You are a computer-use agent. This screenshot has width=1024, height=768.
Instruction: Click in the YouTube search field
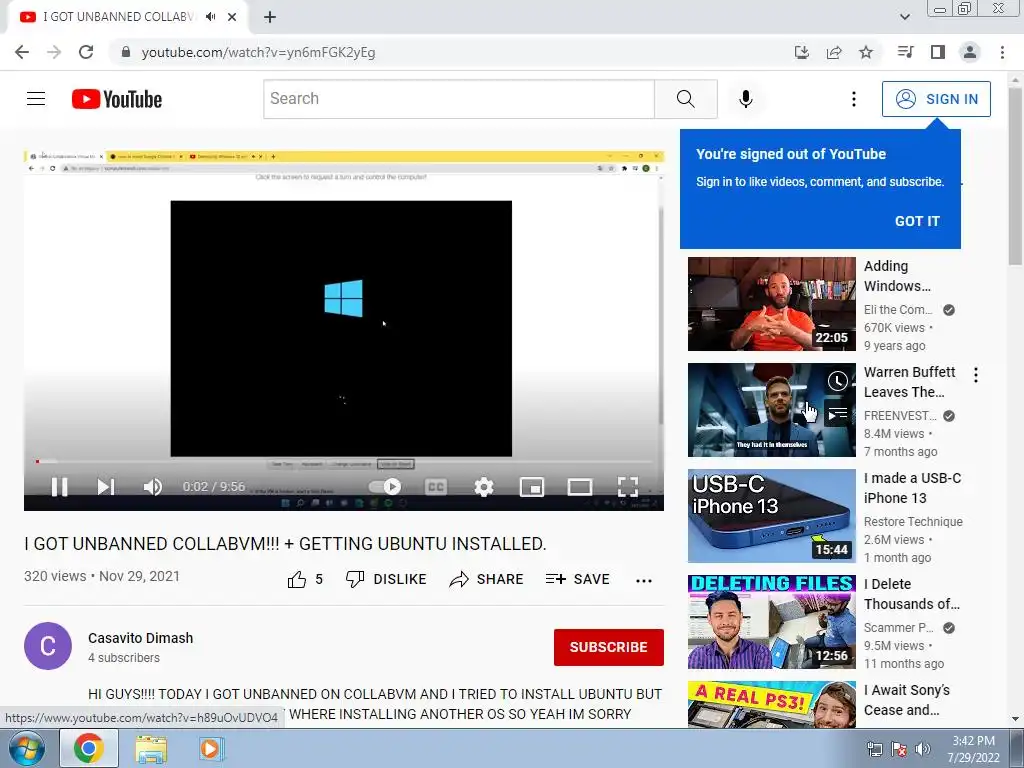click(x=459, y=99)
